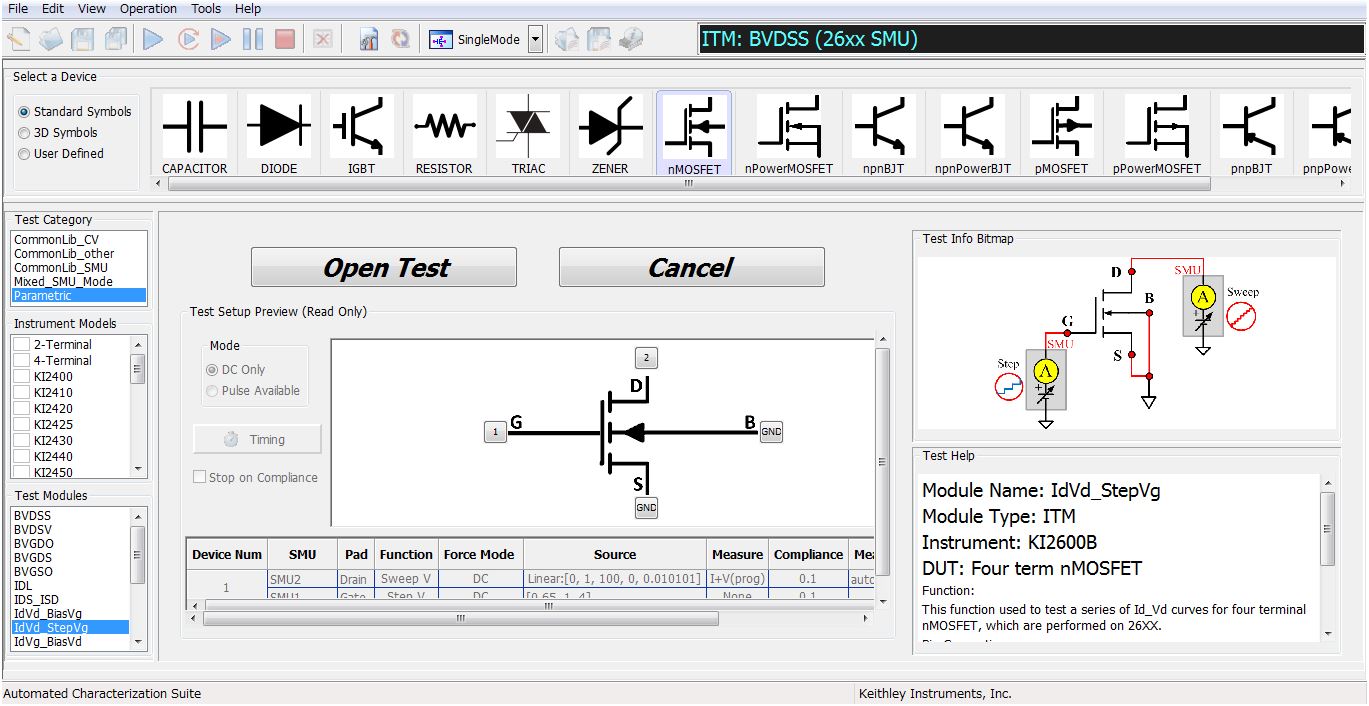Image resolution: width=1369 pixels, height=706 pixels.
Task: Tick the 2-Terminal instrument checkbox
Action: 21,345
